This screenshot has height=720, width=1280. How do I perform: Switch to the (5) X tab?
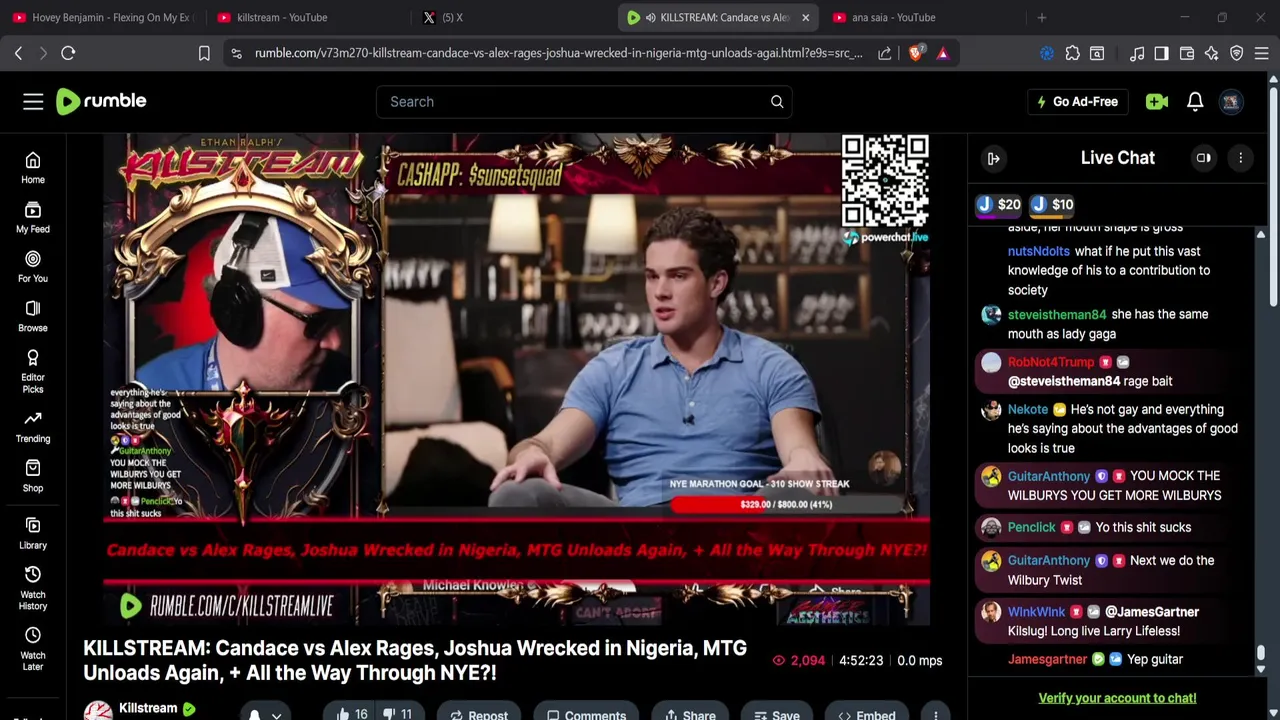pos(510,17)
